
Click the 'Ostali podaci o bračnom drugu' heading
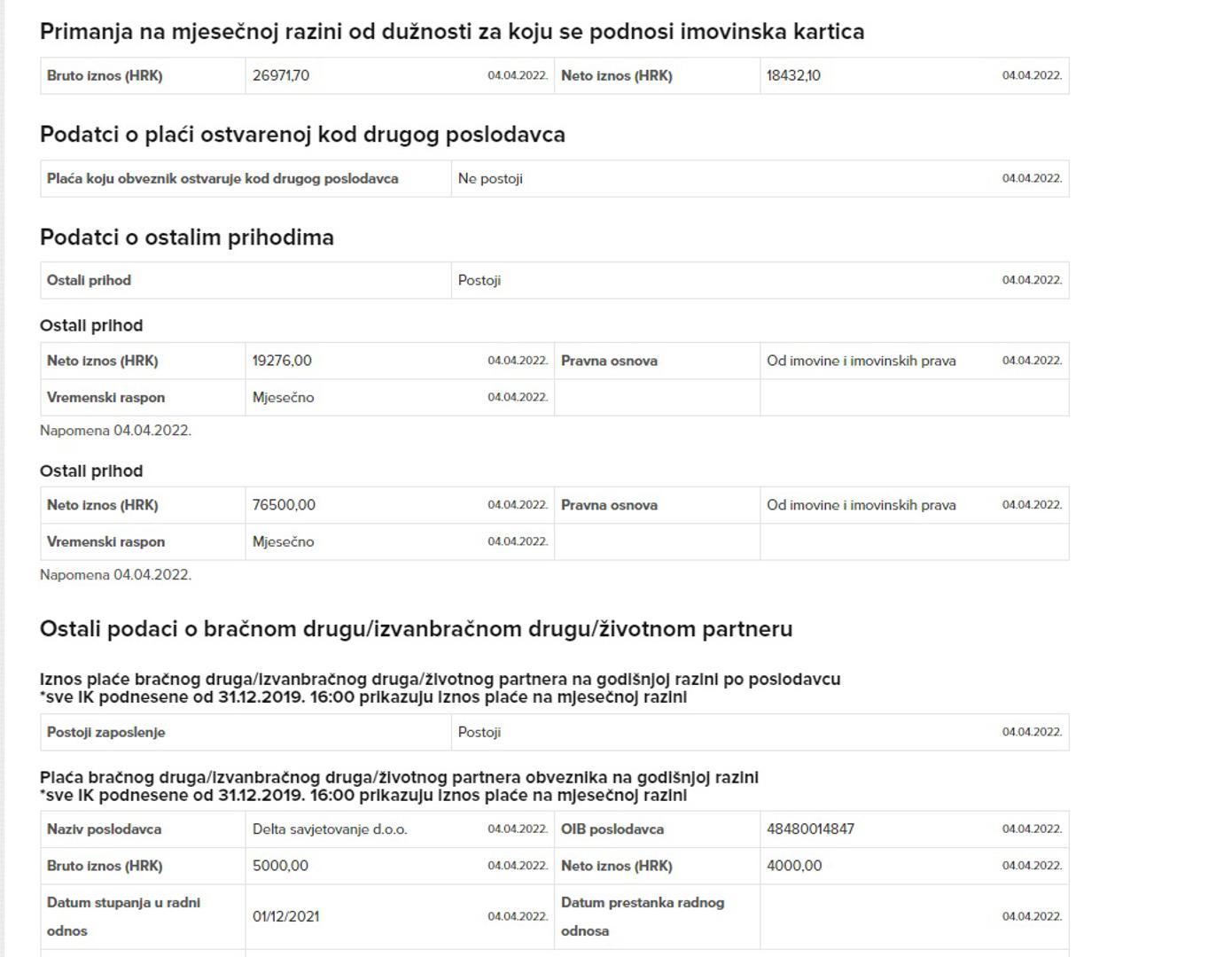pyautogui.click(x=416, y=629)
